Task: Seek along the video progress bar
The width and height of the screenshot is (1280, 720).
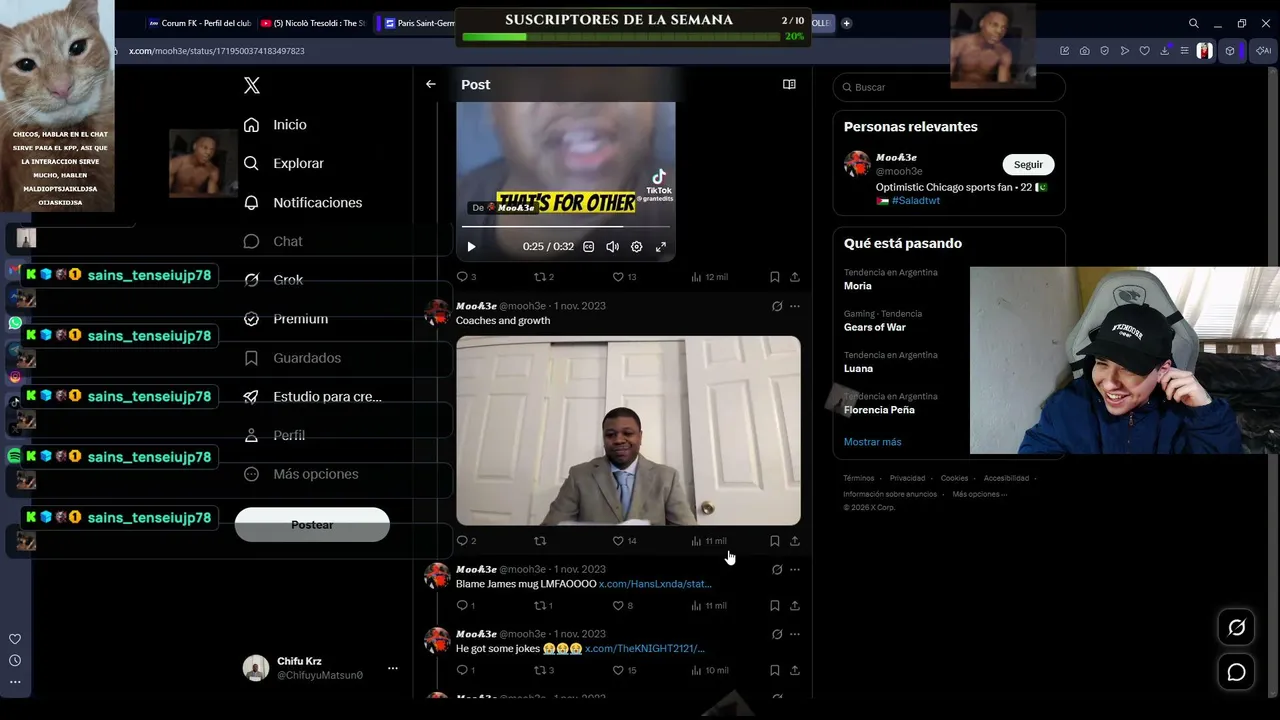Action: pyautogui.click(x=566, y=227)
